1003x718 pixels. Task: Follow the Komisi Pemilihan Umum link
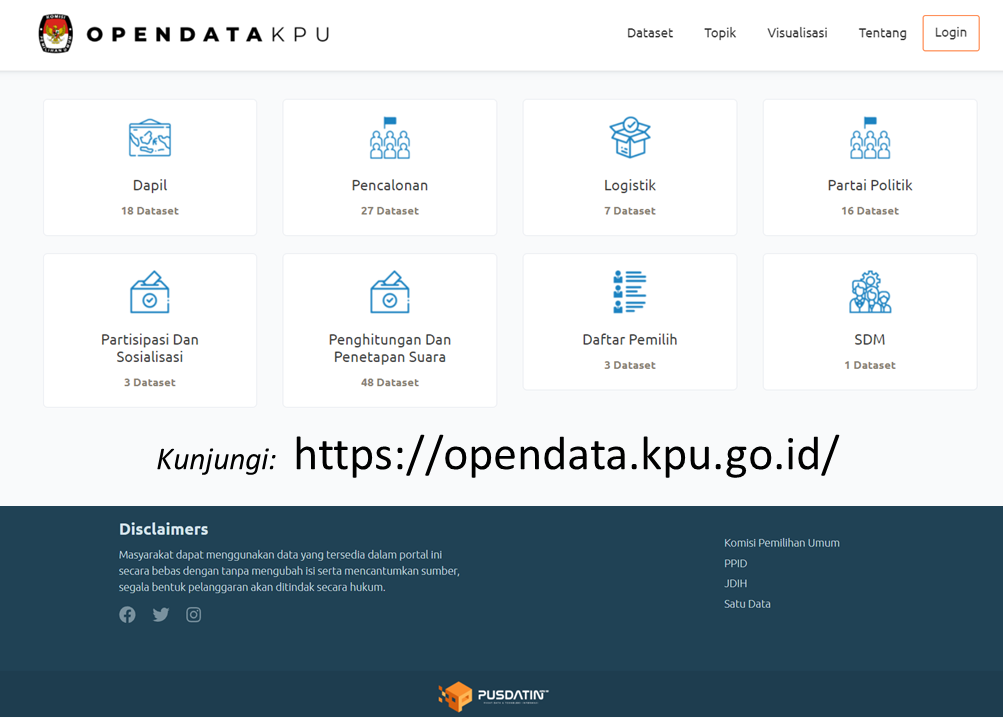(x=782, y=543)
